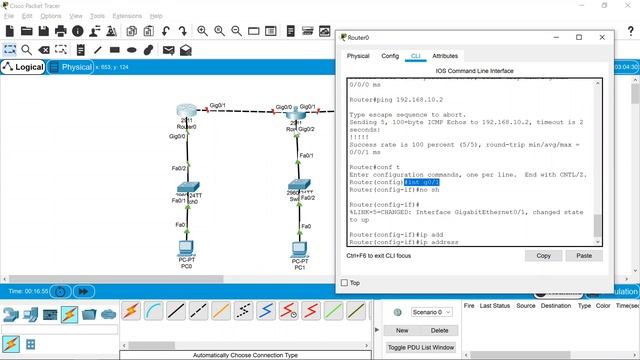Click New scenario button
This screenshot has width=640, height=360.
point(402,331)
